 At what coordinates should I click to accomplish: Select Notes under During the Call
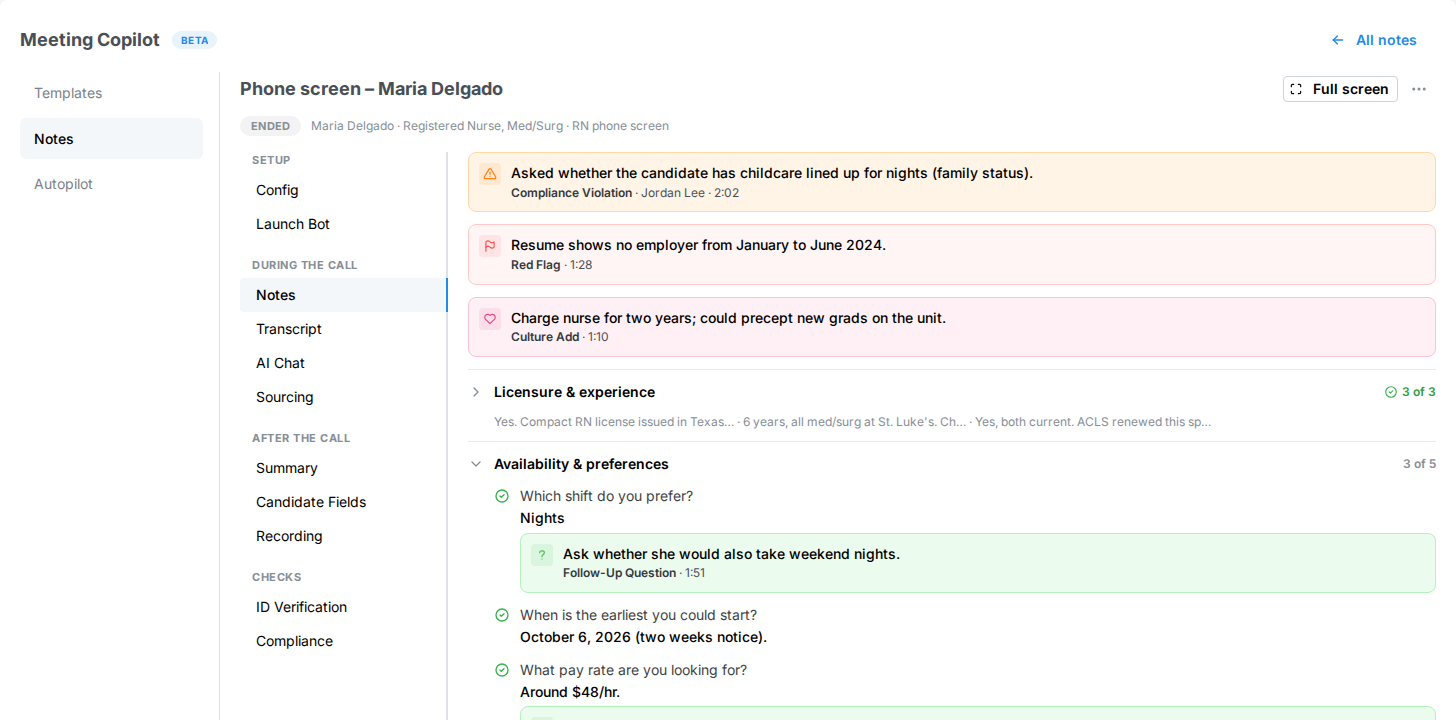[343, 295]
